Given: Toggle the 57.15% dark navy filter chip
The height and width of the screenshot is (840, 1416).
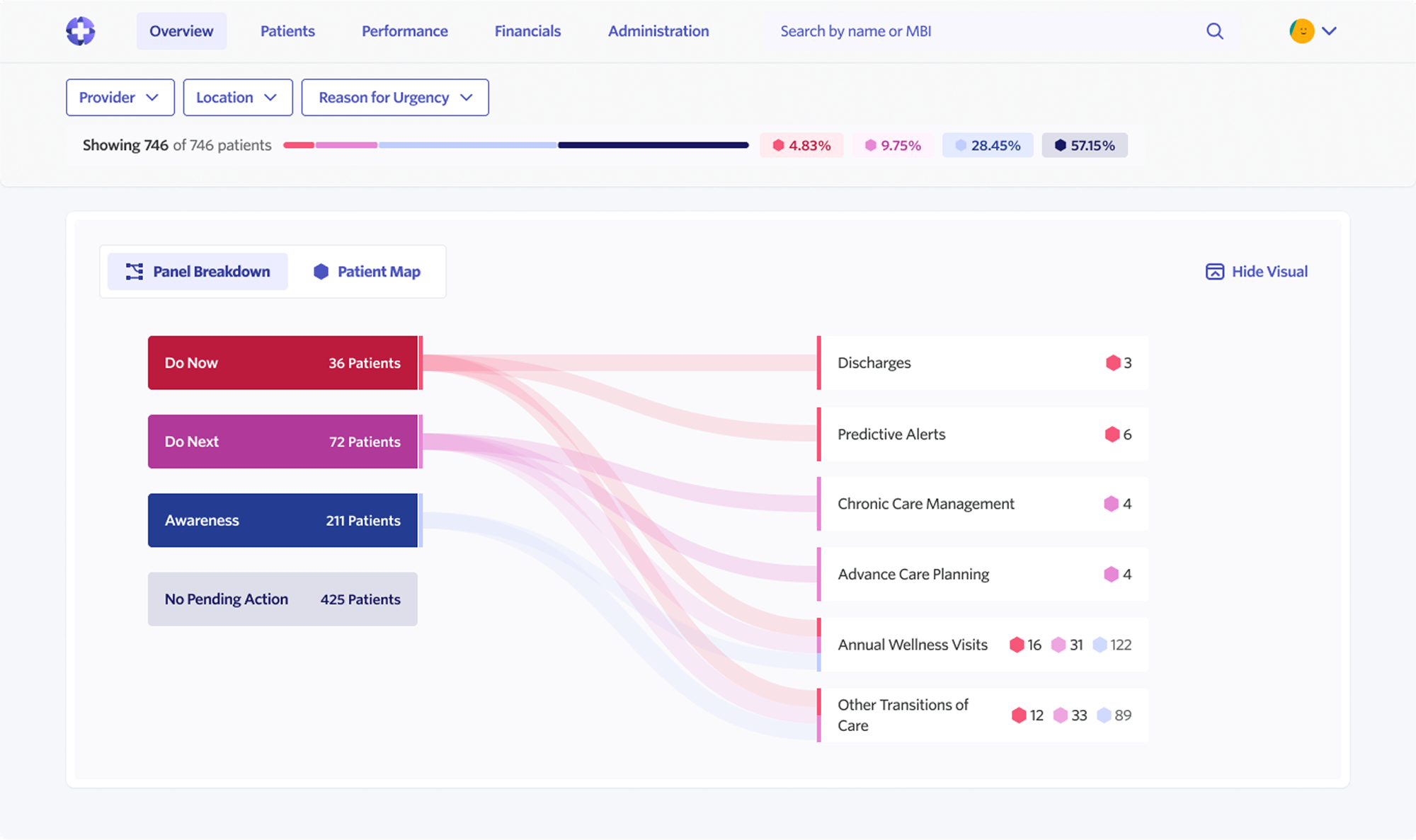Looking at the screenshot, I should 1084,145.
